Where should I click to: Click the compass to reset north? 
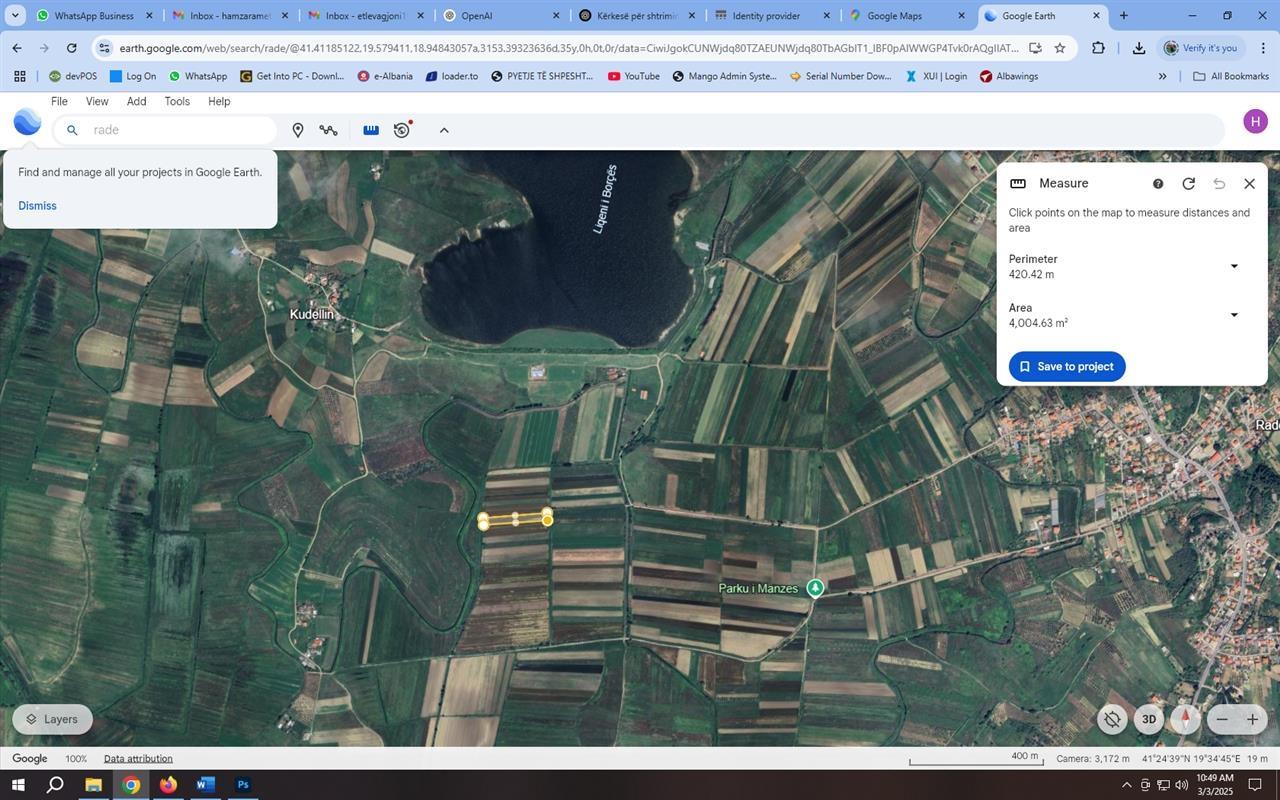(x=1185, y=719)
